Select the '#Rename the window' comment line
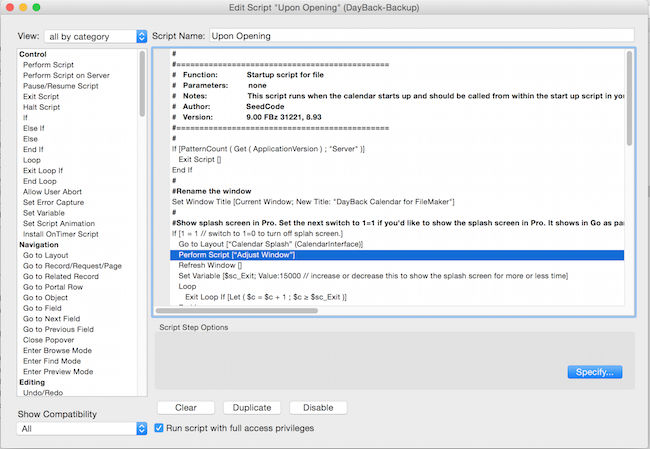Image resolution: width=650 pixels, height=449 pixels. 211,191
